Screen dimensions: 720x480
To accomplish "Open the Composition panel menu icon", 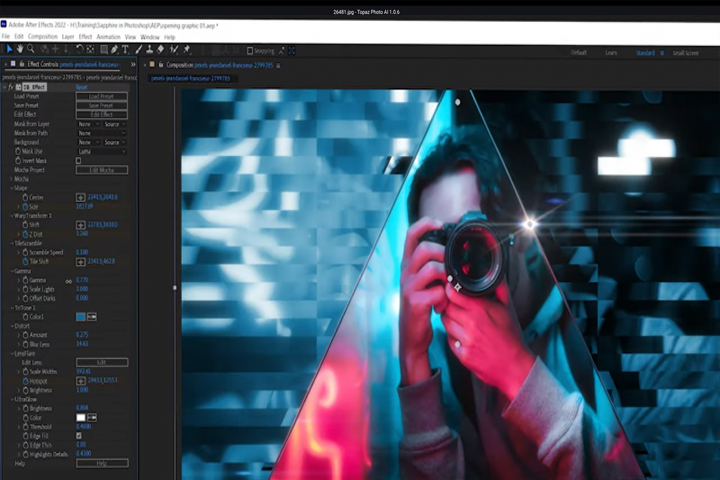I will (278, 66).
